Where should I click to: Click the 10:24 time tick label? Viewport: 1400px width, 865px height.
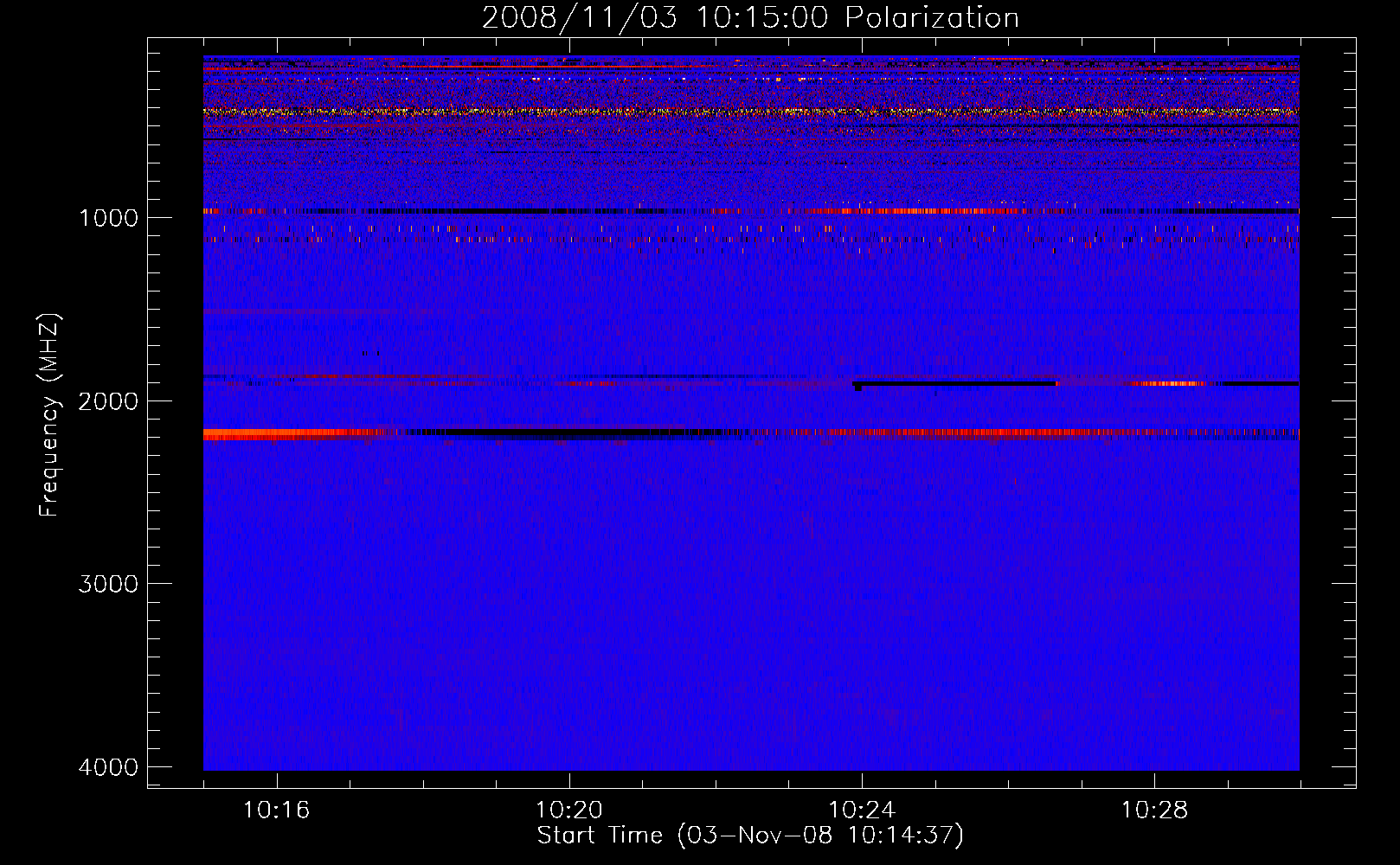coord(862,811)
